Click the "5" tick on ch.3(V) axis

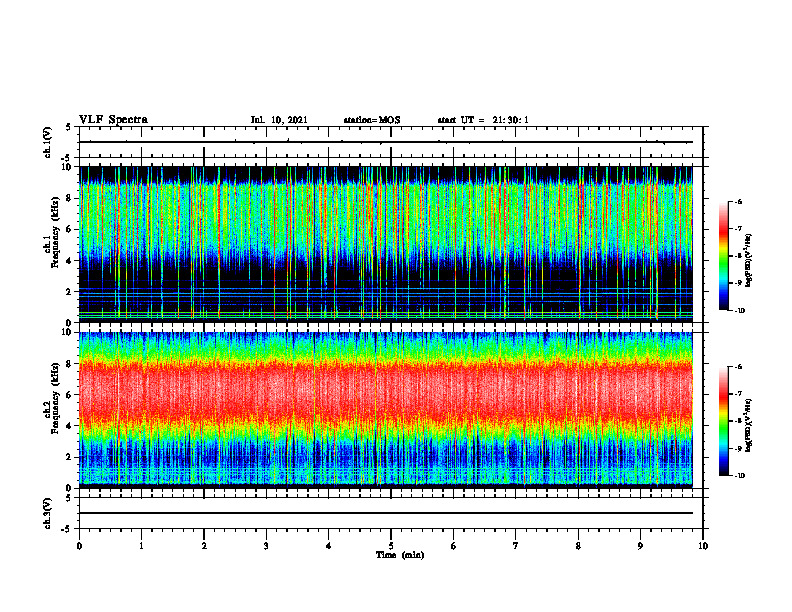click(68, 498)
